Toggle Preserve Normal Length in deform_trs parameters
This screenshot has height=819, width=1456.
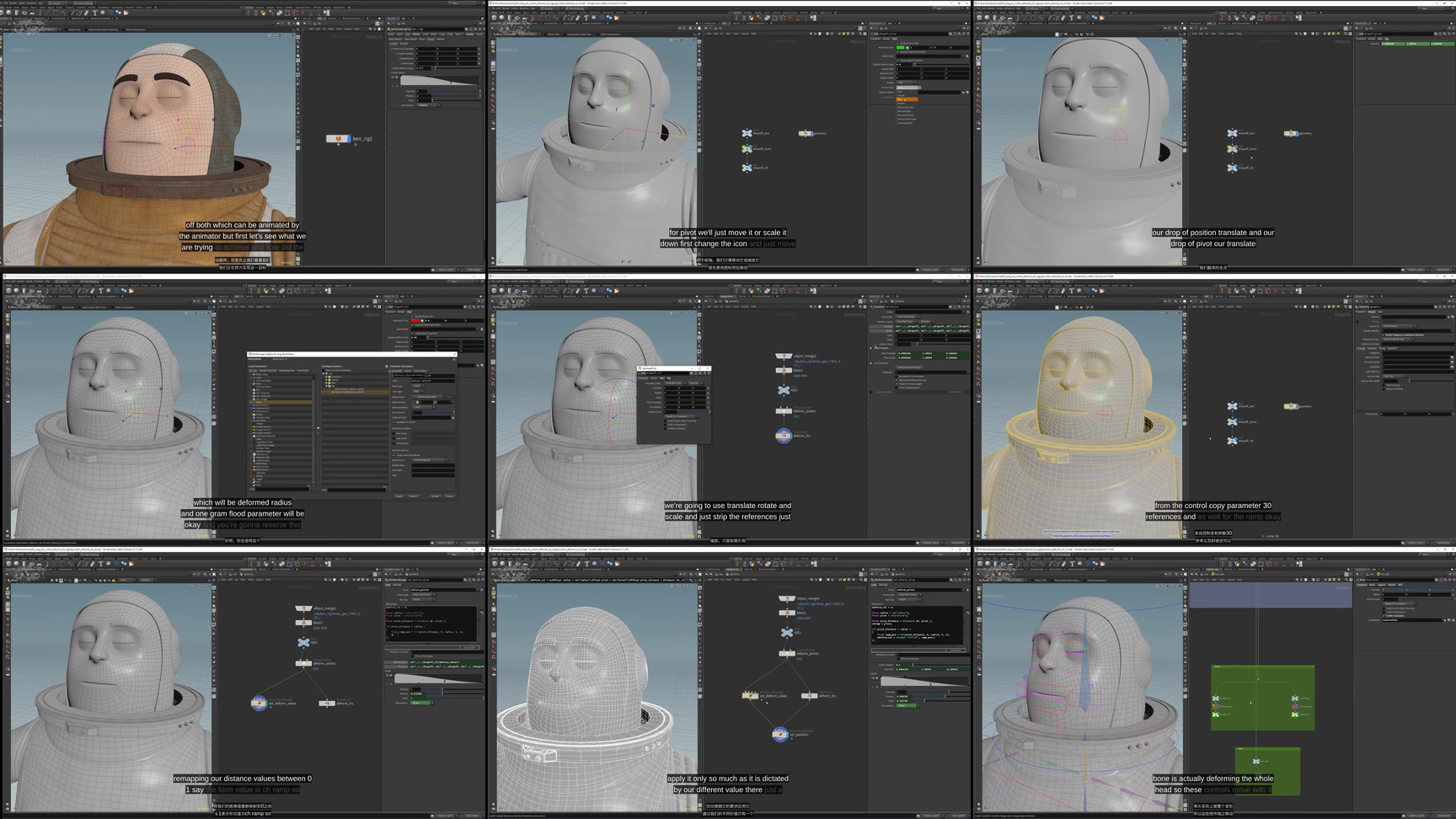coord(897,383)
